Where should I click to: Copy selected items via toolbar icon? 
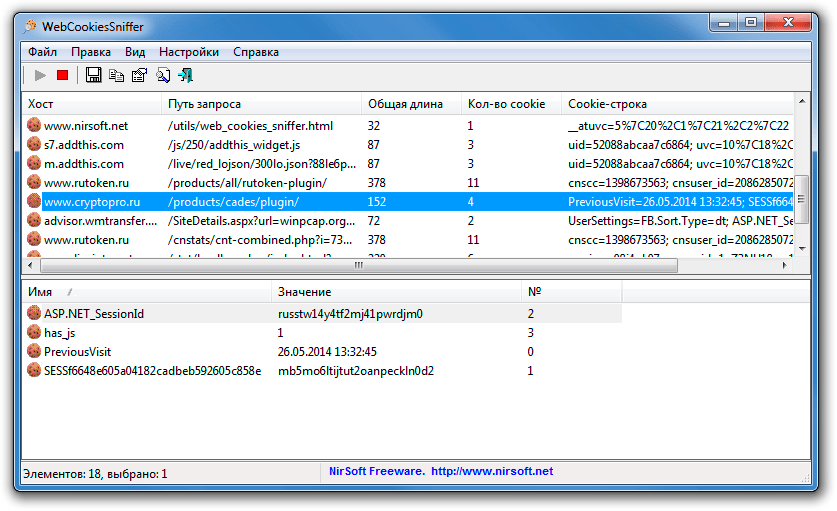pos(116,75)
